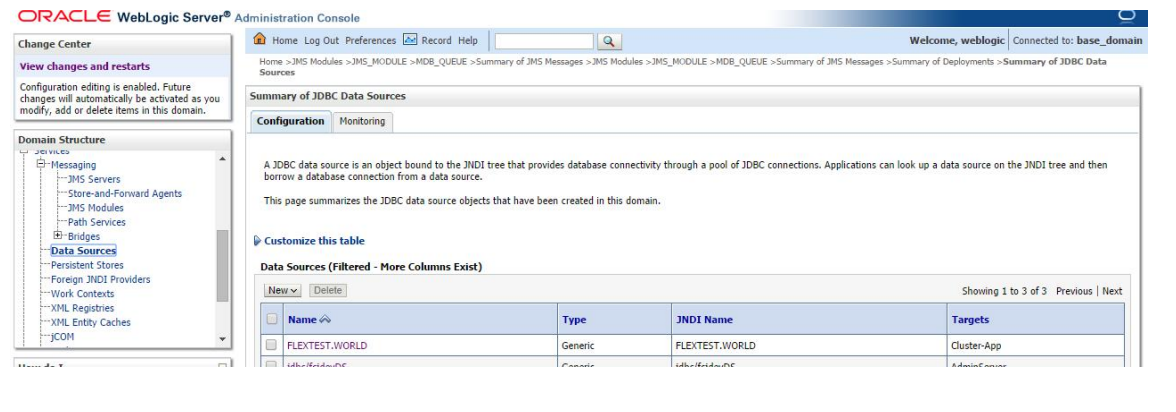The width and height of the screenshot is (1176, 412).
Task: Click the Name column sort arrows icon
Action: tap(325, 320)
